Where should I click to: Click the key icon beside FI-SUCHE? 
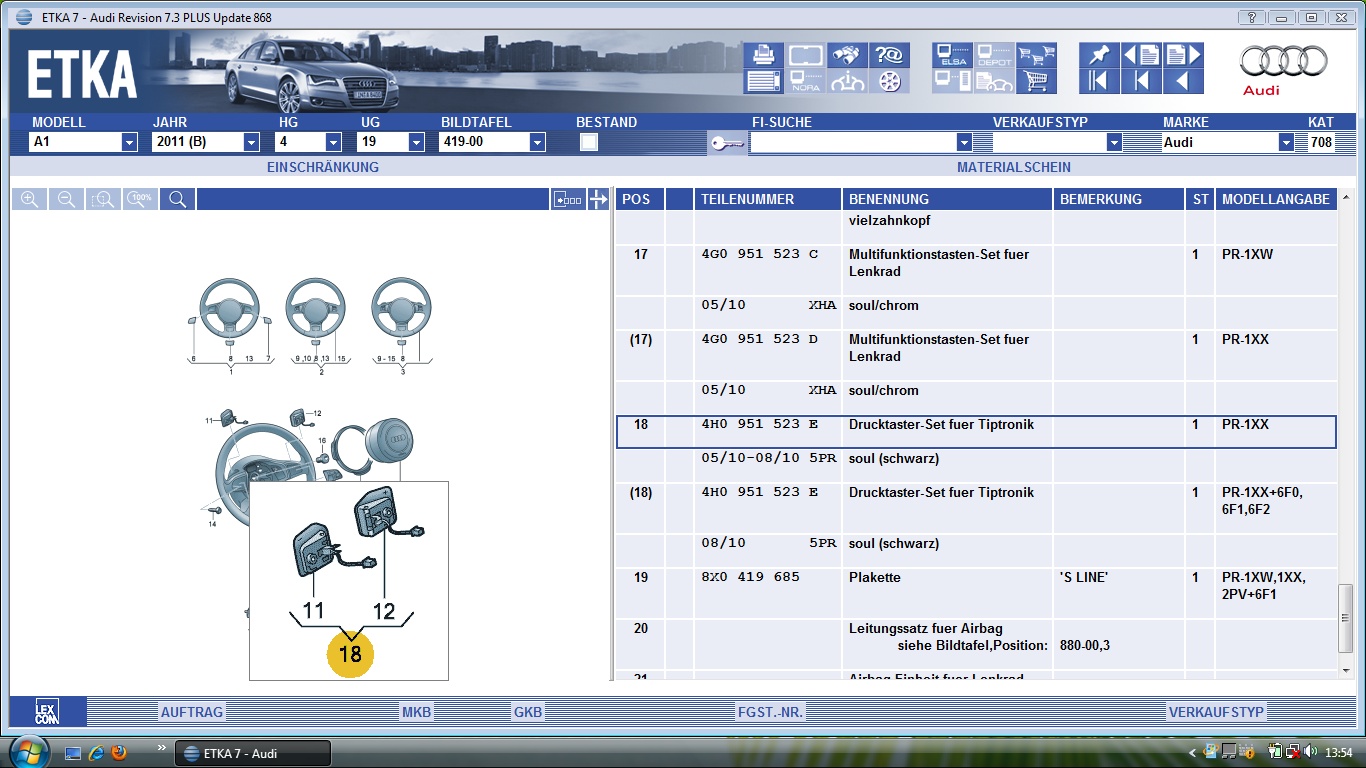pyautogui.click(x=726, y=143)
